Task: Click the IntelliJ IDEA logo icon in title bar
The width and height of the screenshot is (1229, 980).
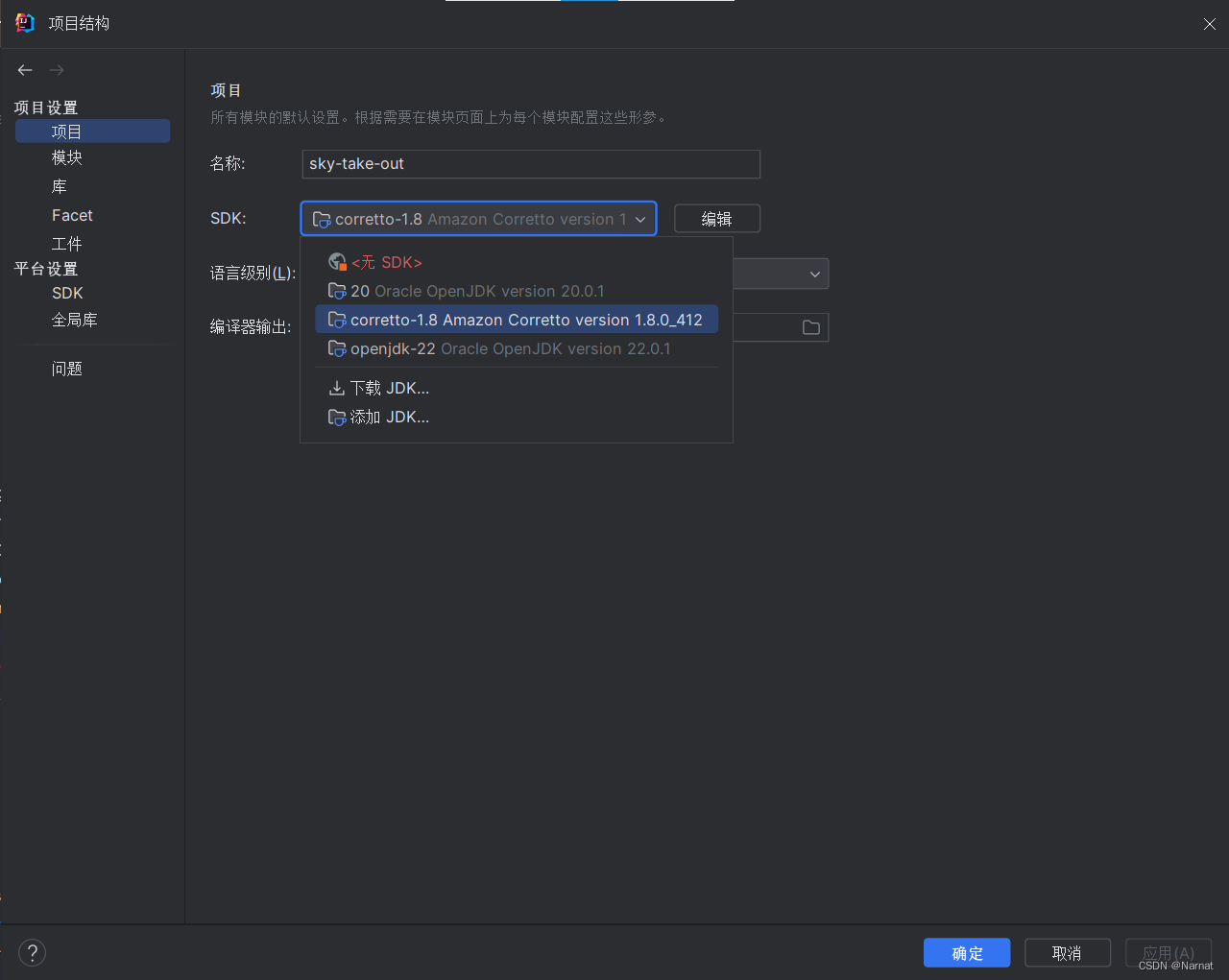Action: click(24, 23)
